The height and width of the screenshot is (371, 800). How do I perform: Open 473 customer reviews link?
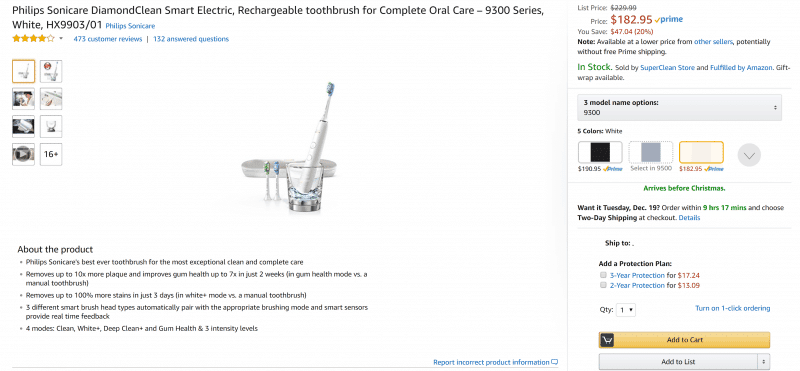(x=108, y=39)
